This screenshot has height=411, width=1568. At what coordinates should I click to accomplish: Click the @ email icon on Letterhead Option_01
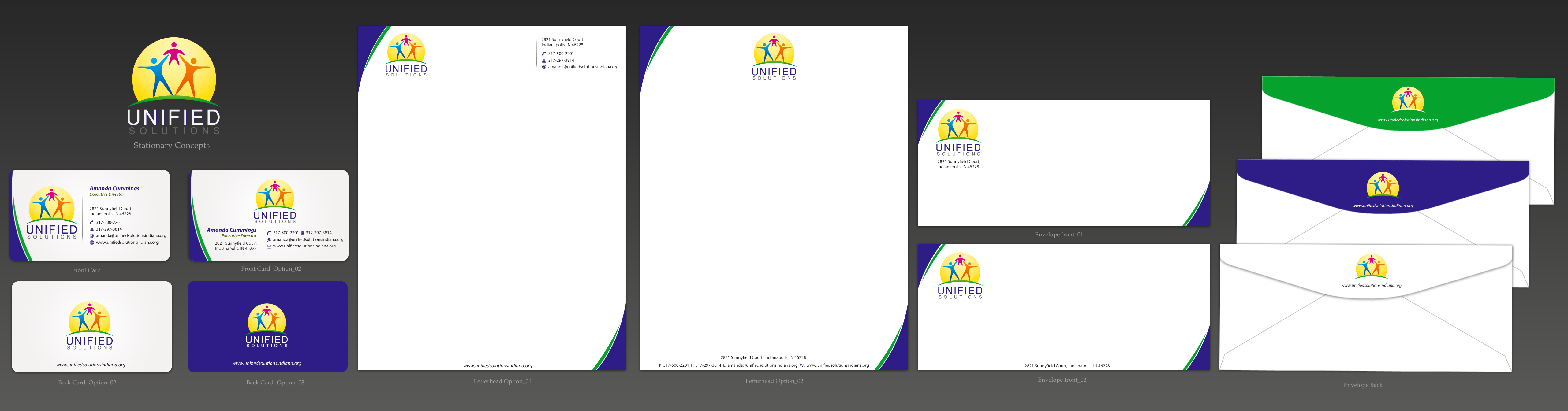pyautogui.click(x=543, y=67)
